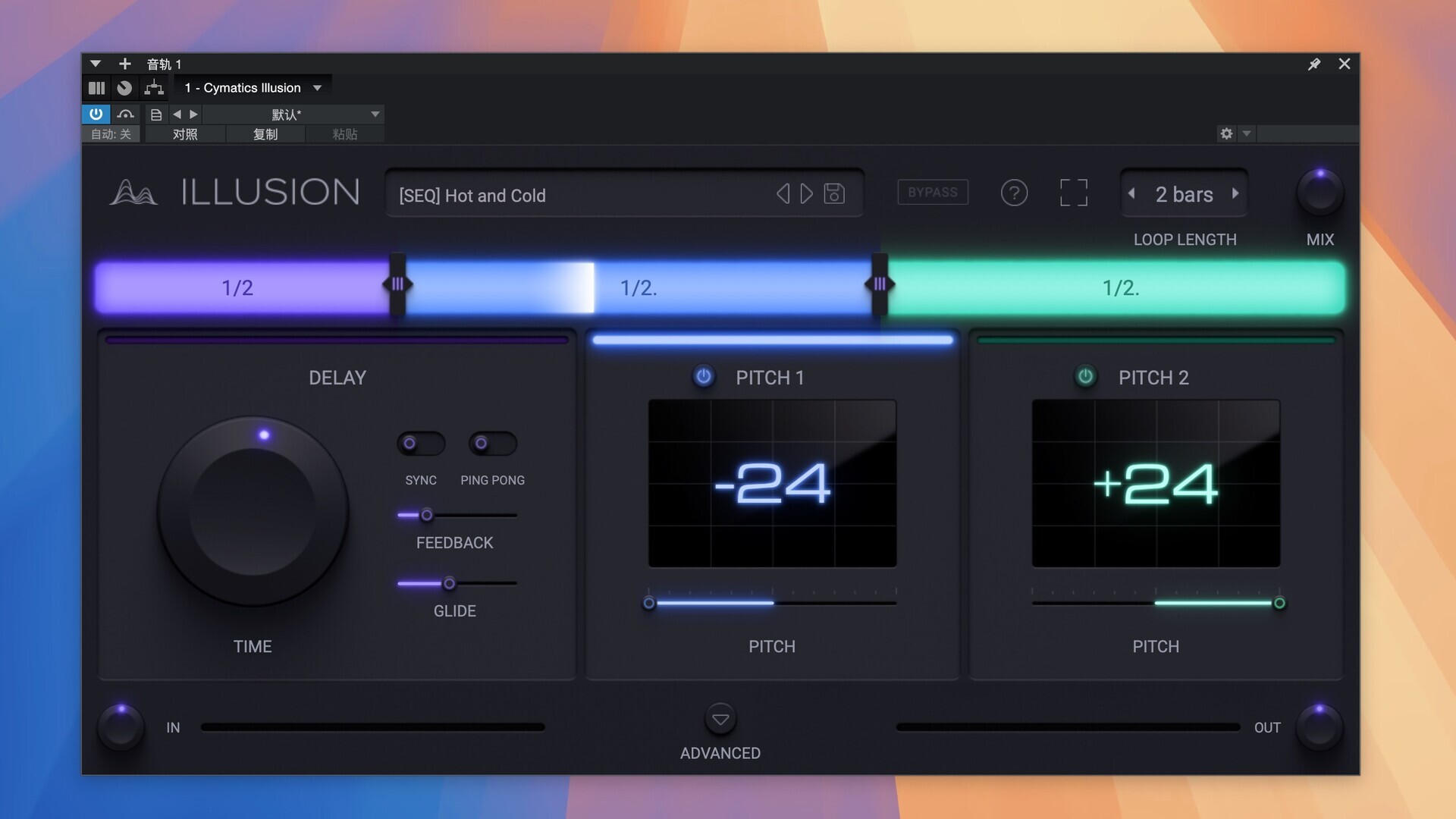Open the plugin settings gear
The width and height of the screenshot is (1456, 819).
1226,133
